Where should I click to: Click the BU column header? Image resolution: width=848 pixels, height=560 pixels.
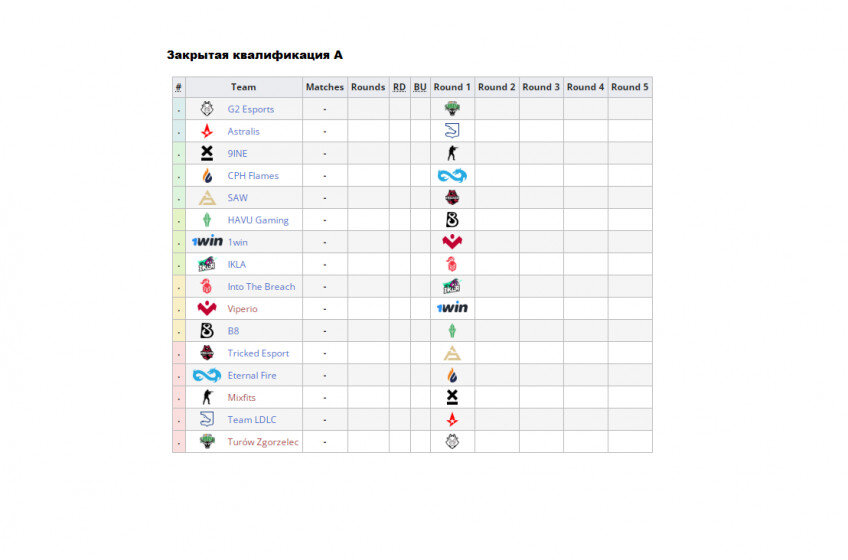coord(420,87)
